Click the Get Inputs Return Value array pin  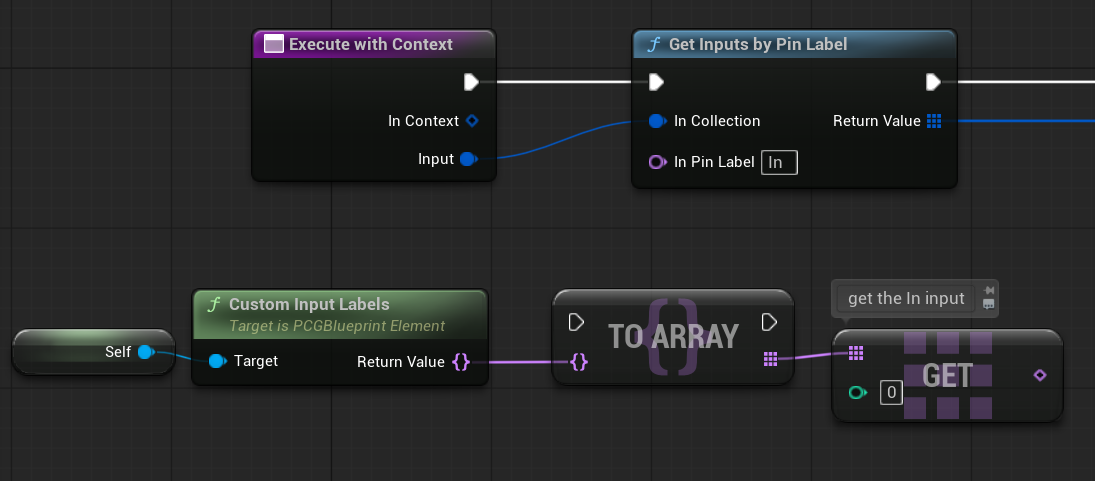click(934, 121)
